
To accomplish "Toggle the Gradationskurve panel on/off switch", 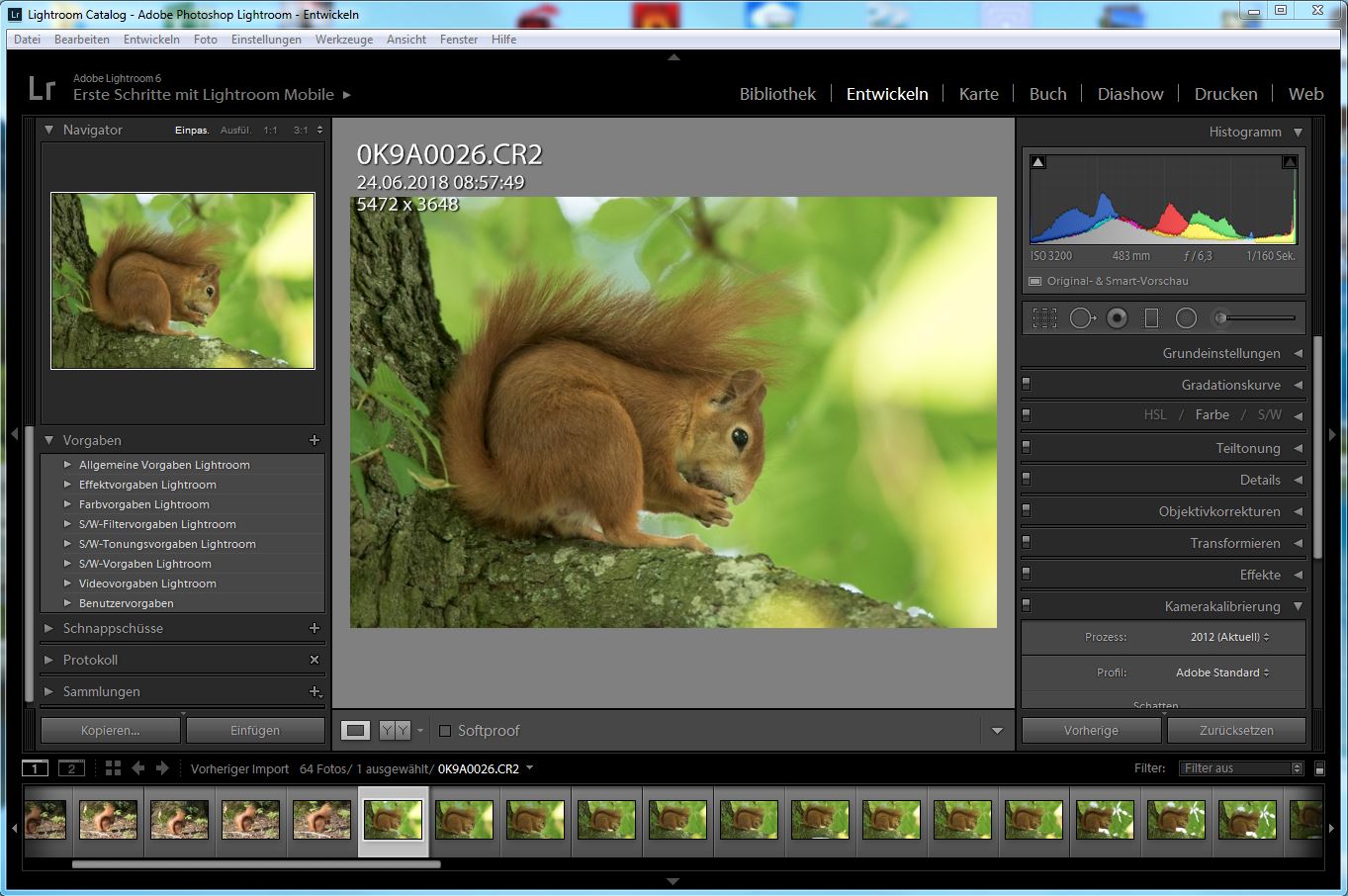I will (x=1027, y=385).
